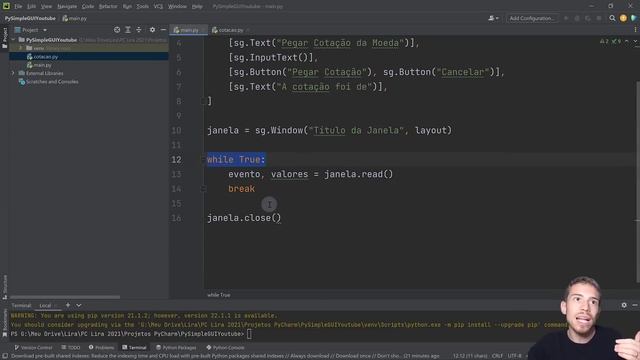
Task: Click the orange IDE updates icon
Action: tap(623, 18)
